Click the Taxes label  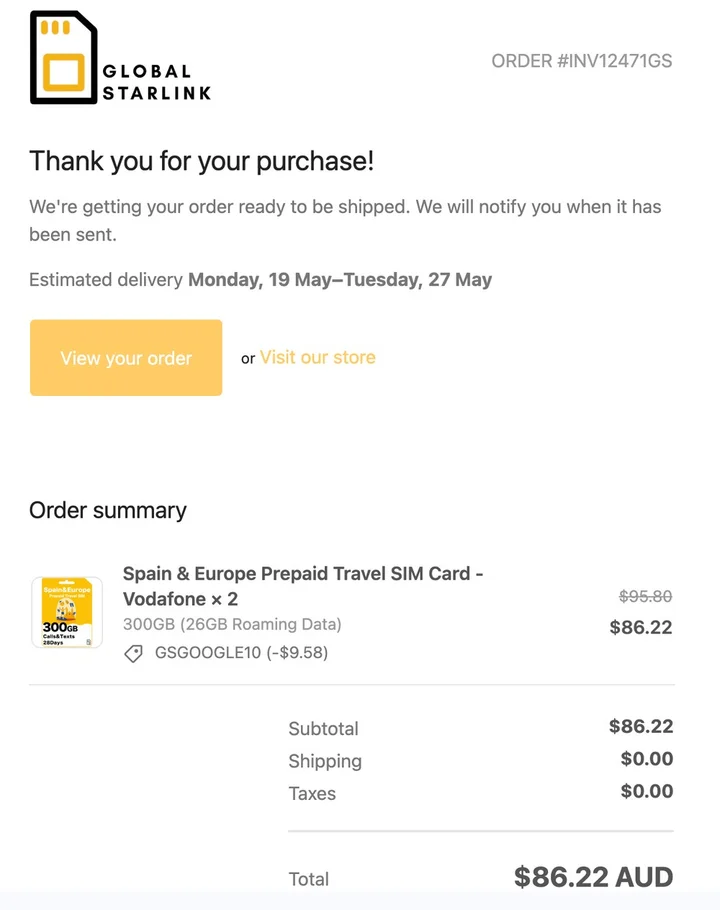coord(312,793)
